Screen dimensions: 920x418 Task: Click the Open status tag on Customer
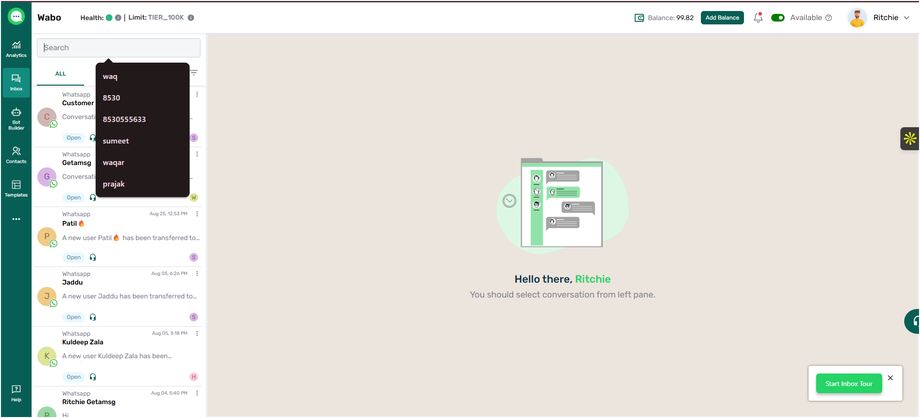click(x=73, y=137)
